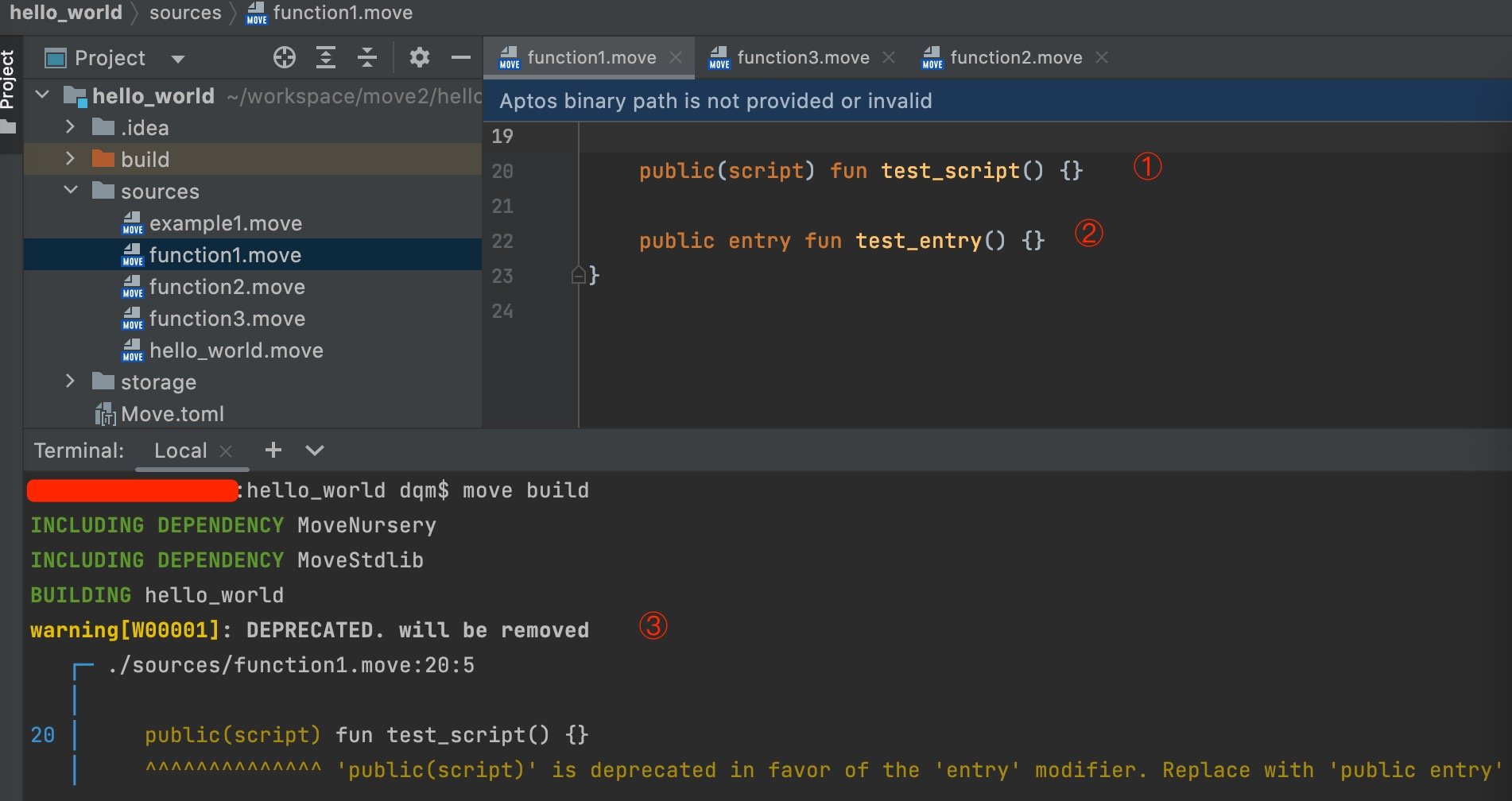Close the function2.move editor tab
1512x801 pixels.
click(x=1102, y=57)
